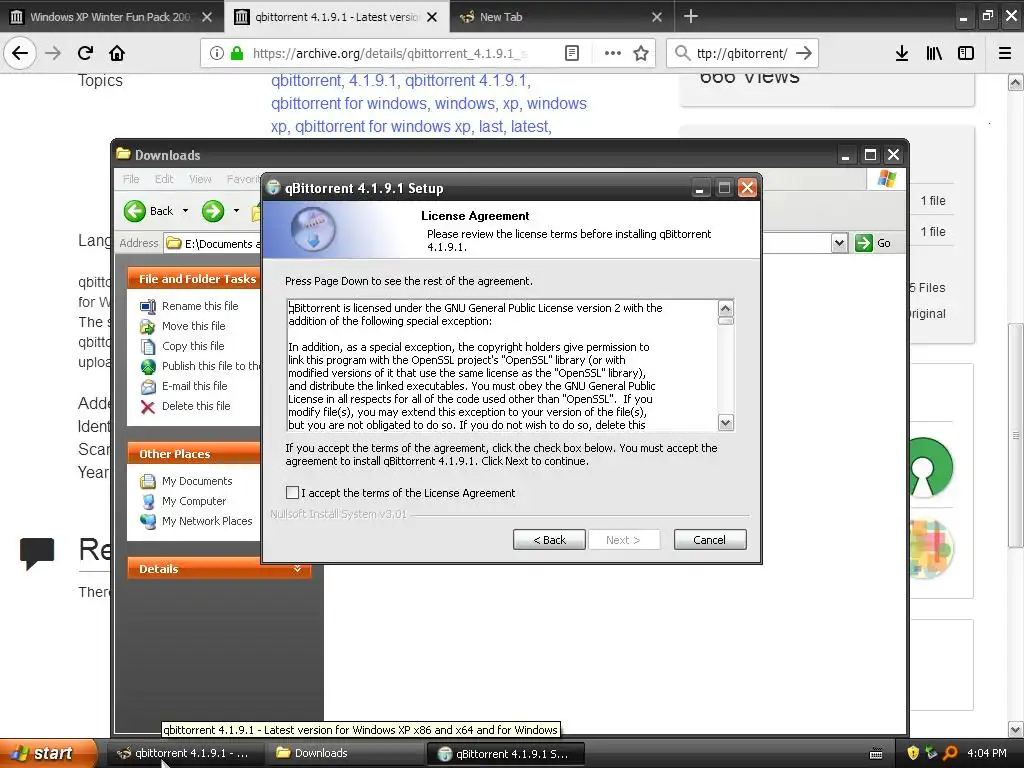
Task: Click the magnifier system tray icon
Action: pos(950,753)
